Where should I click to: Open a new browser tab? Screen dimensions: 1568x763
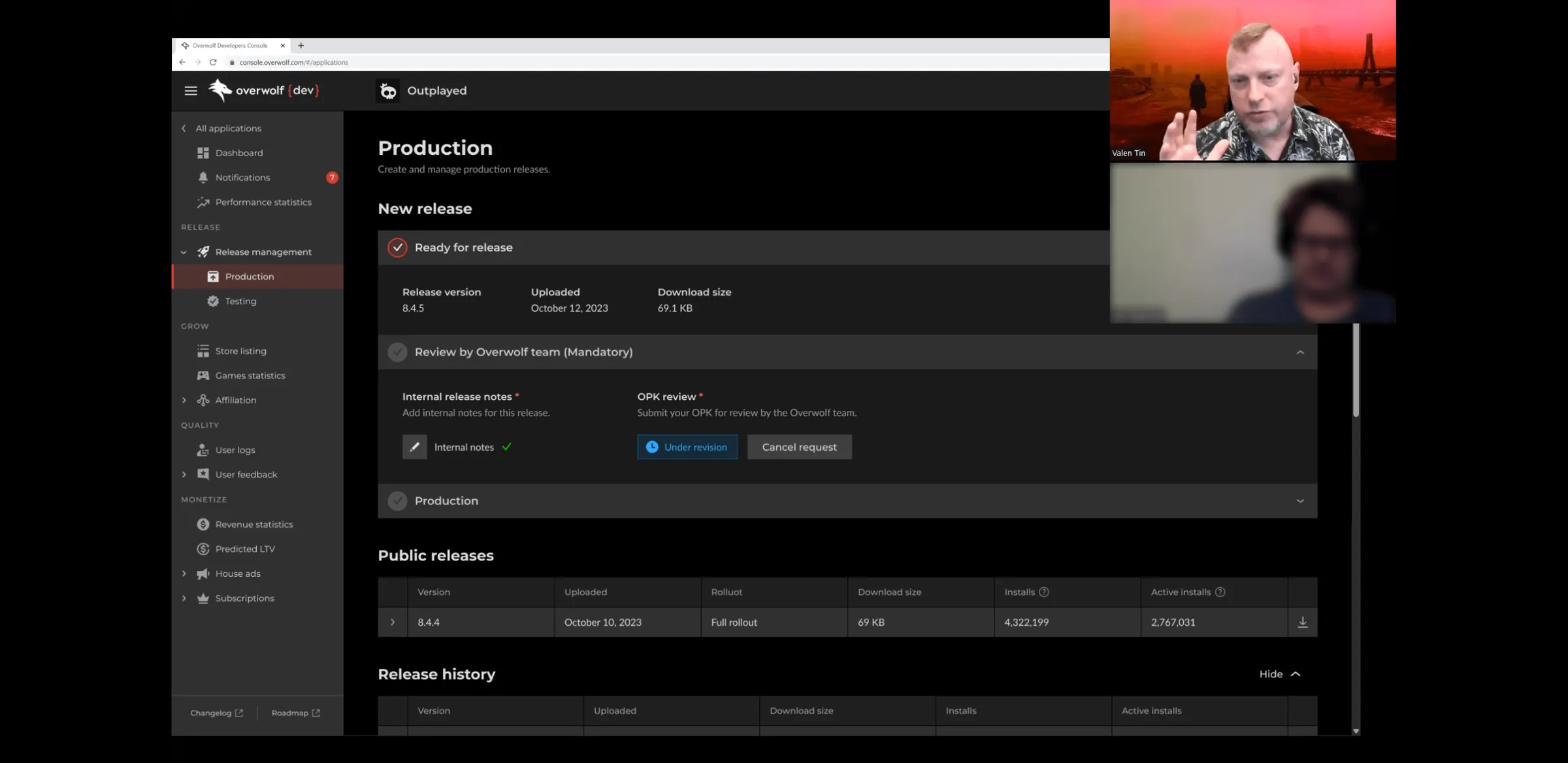click(301, 46)
